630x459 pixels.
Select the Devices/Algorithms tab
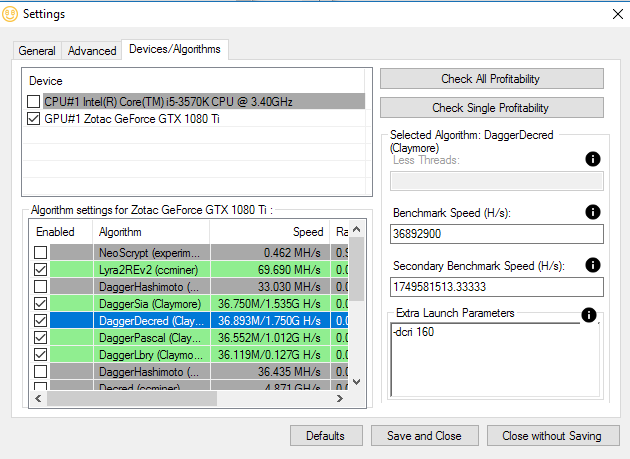pos(175,49)
